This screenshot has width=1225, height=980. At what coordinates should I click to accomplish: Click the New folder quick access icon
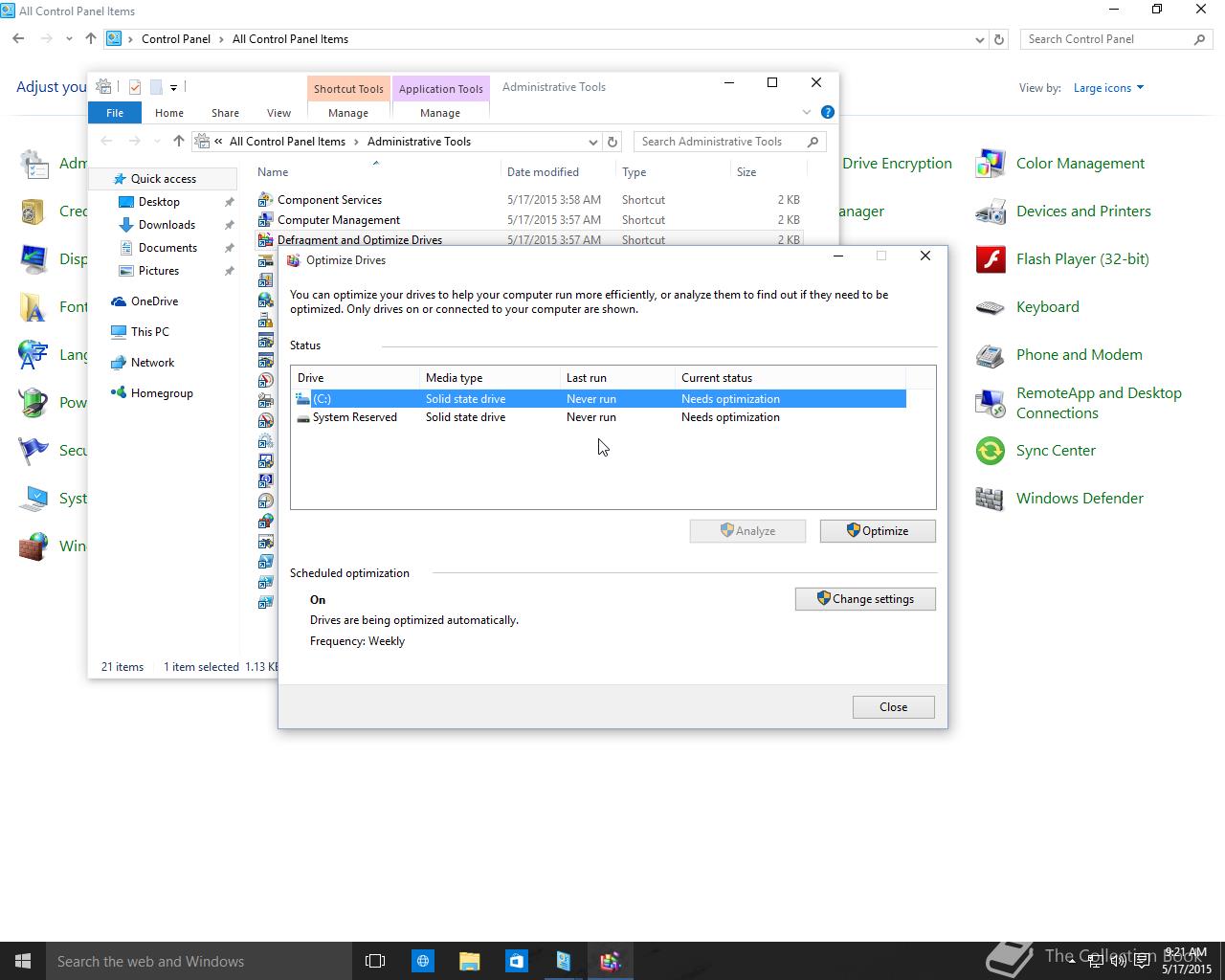click(x=156, y=87)
